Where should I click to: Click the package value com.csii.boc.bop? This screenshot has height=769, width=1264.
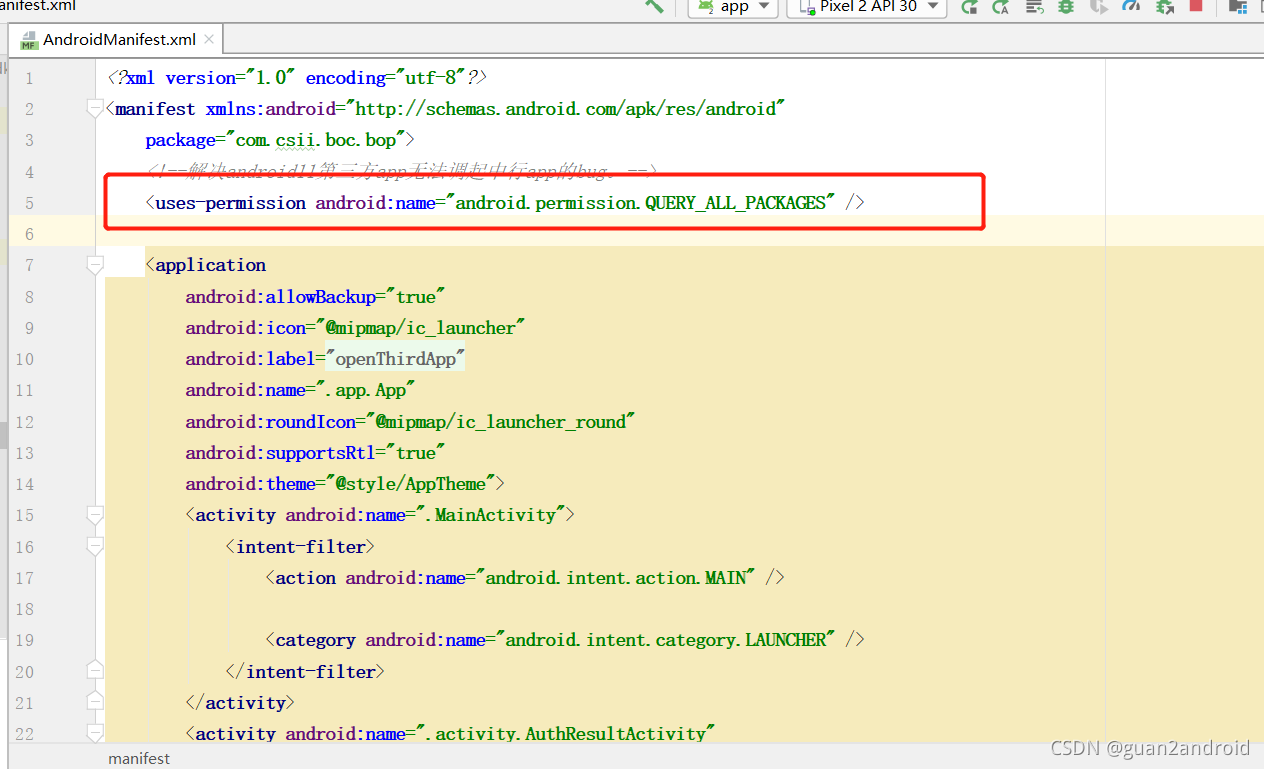316,140
